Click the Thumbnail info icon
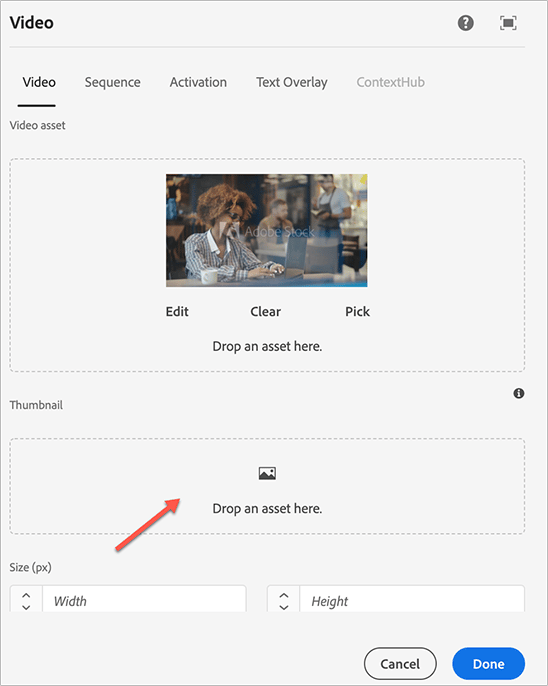548x686 pixels. click(519, 393)
